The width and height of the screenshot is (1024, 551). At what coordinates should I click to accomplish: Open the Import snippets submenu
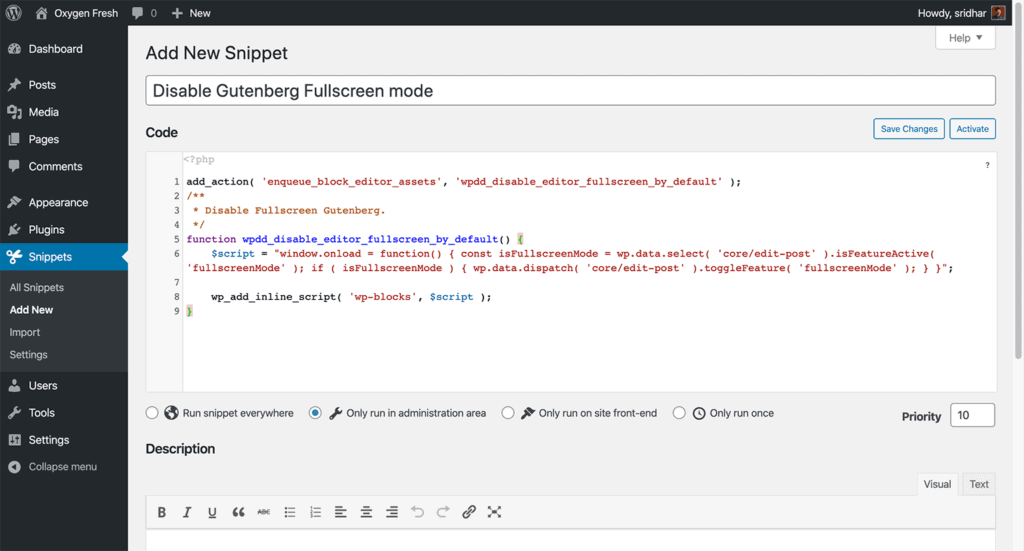(x=25, y=332)
